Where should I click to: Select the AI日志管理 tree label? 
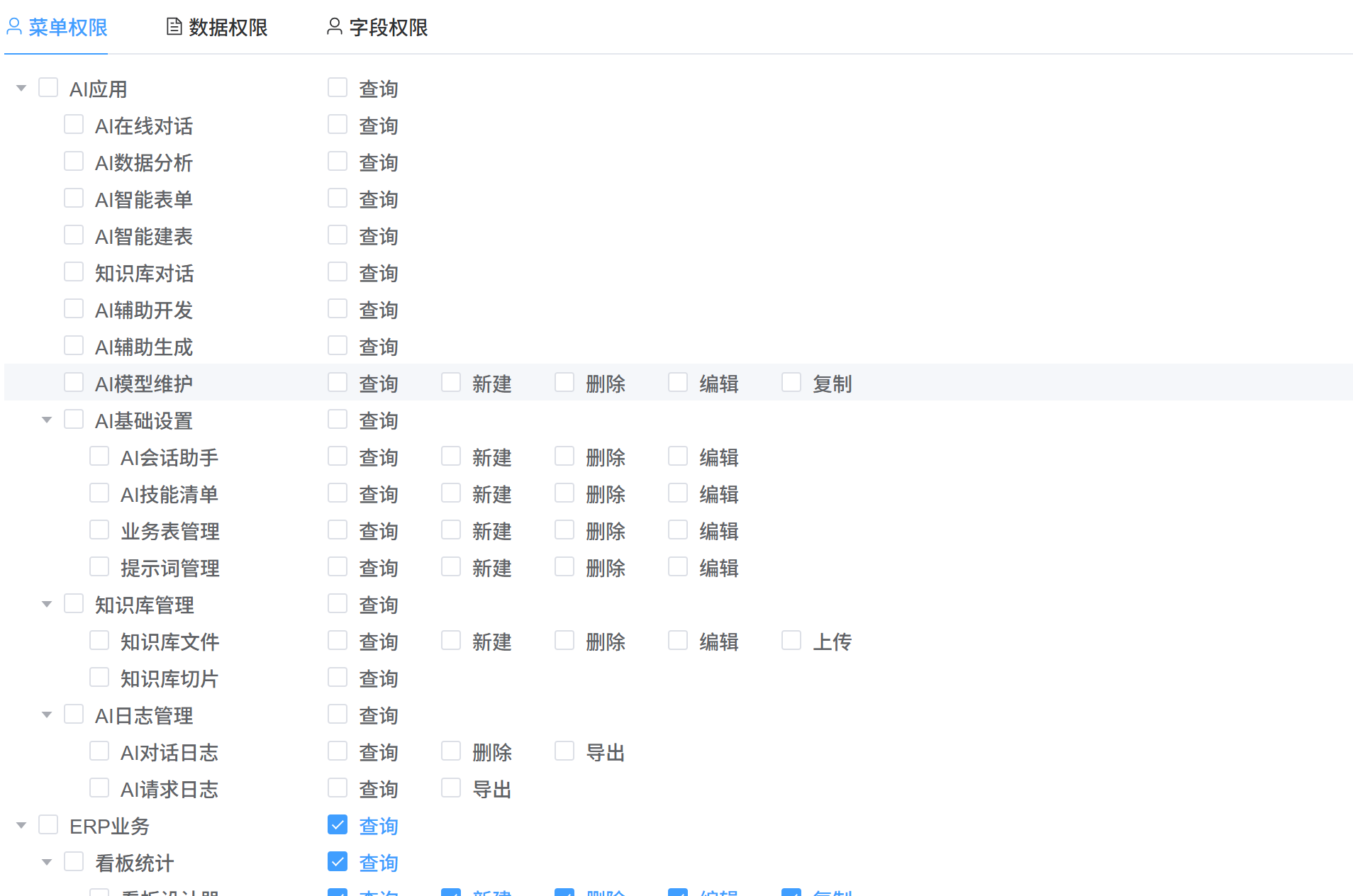point(144,716)
